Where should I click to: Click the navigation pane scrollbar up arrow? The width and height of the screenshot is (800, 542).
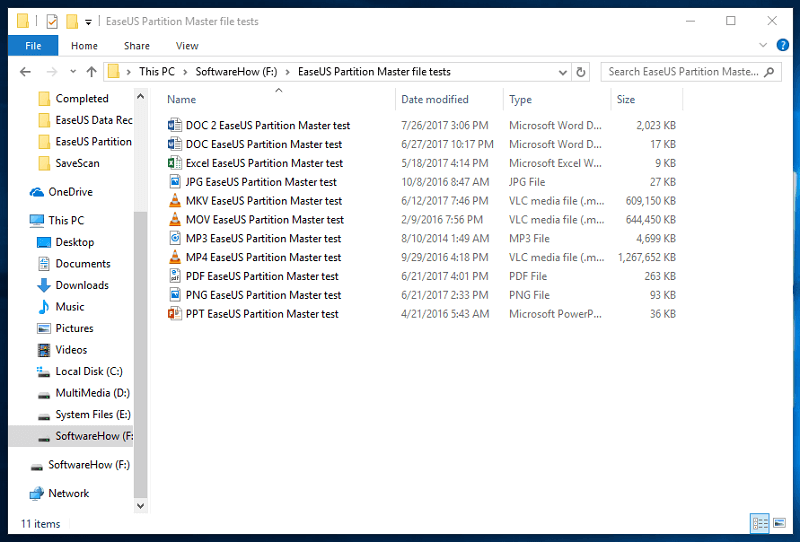point(141,96)
